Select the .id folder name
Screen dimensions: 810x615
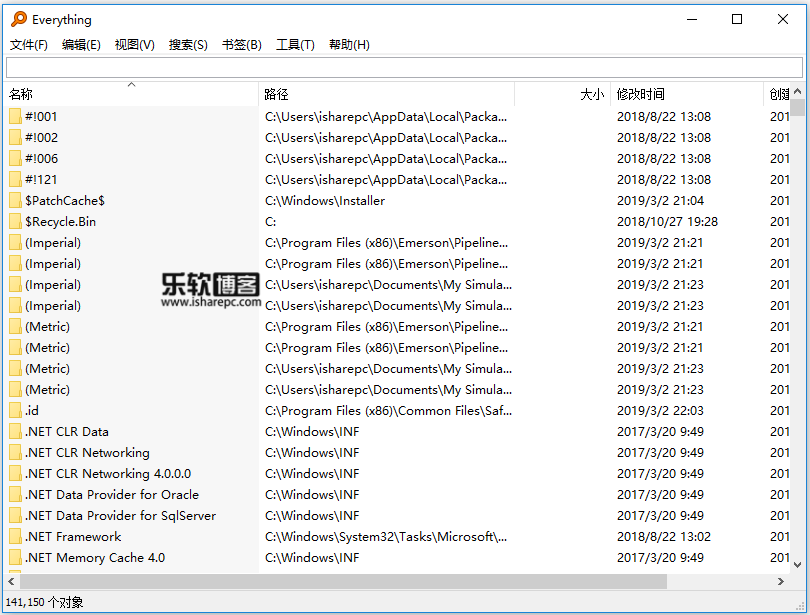[32, 411]
